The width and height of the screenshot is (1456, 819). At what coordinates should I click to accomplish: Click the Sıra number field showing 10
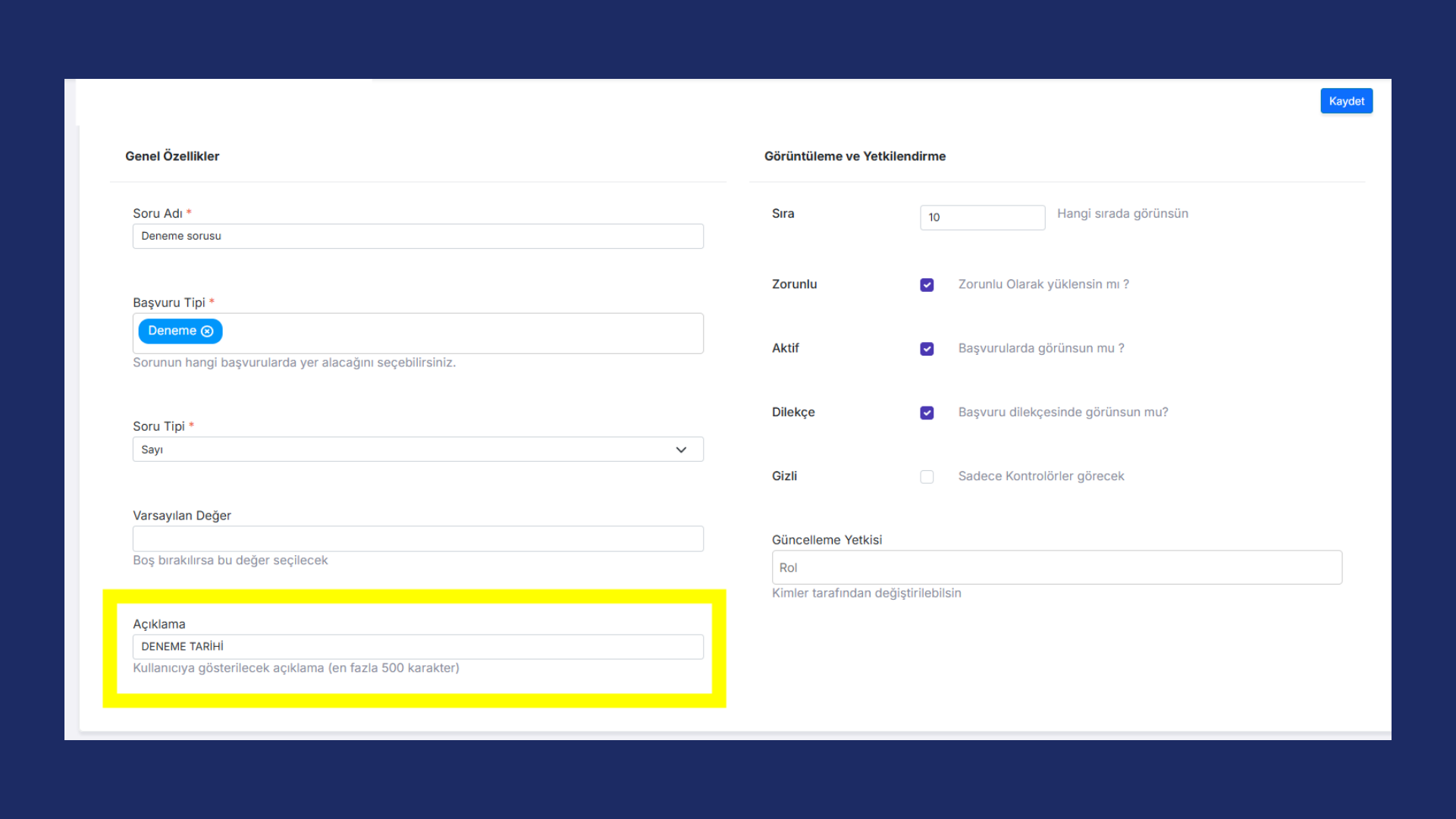coord(982,217)
